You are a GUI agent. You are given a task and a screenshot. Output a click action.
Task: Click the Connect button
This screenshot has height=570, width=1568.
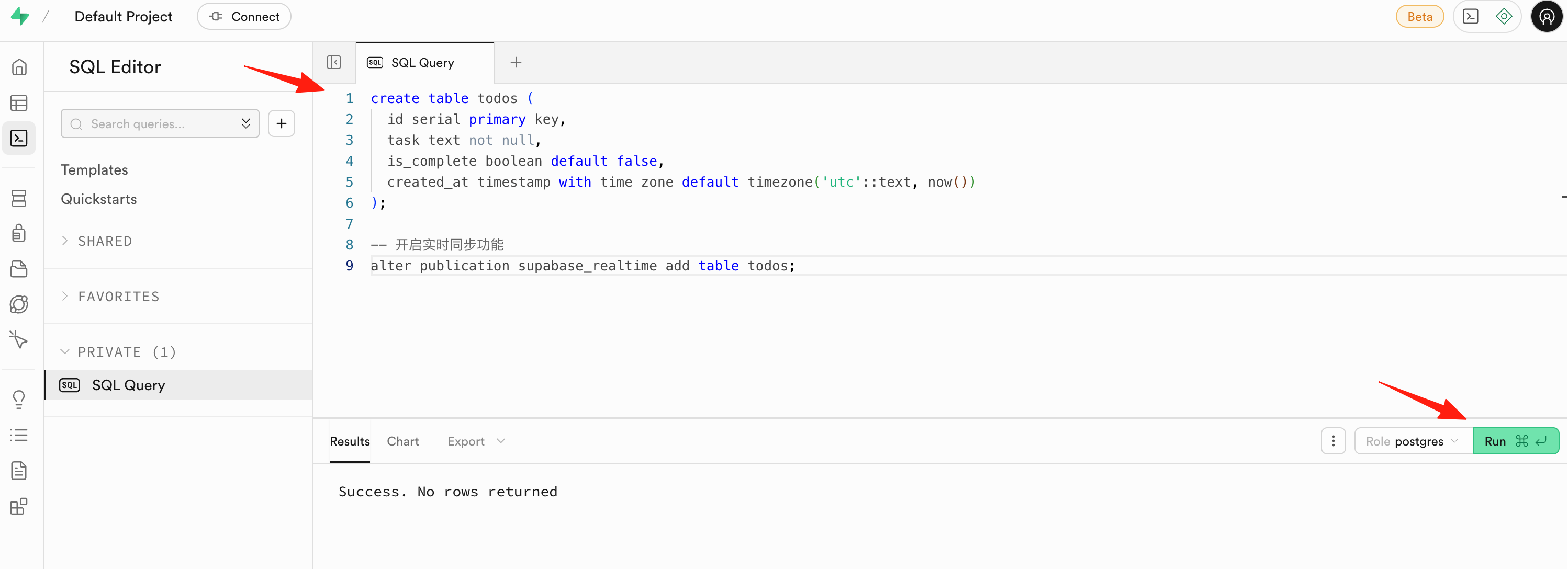pos(244,16)
